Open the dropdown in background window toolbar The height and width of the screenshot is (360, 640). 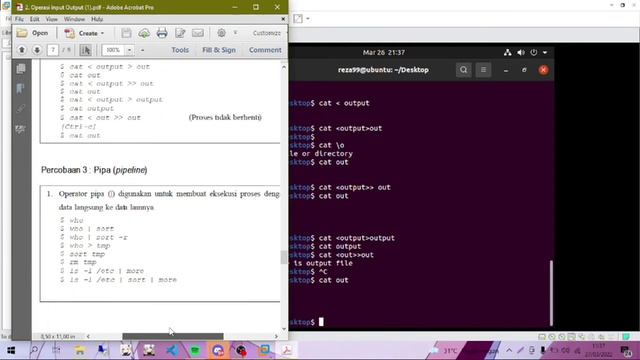point(308,19)
